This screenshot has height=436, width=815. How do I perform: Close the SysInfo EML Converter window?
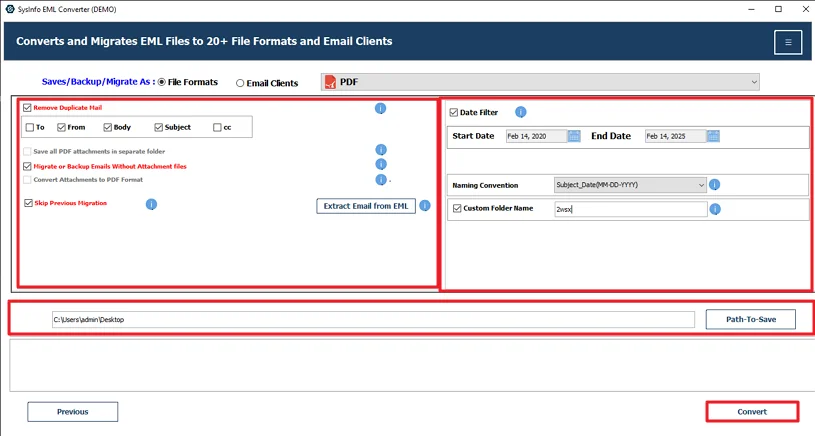805,9
